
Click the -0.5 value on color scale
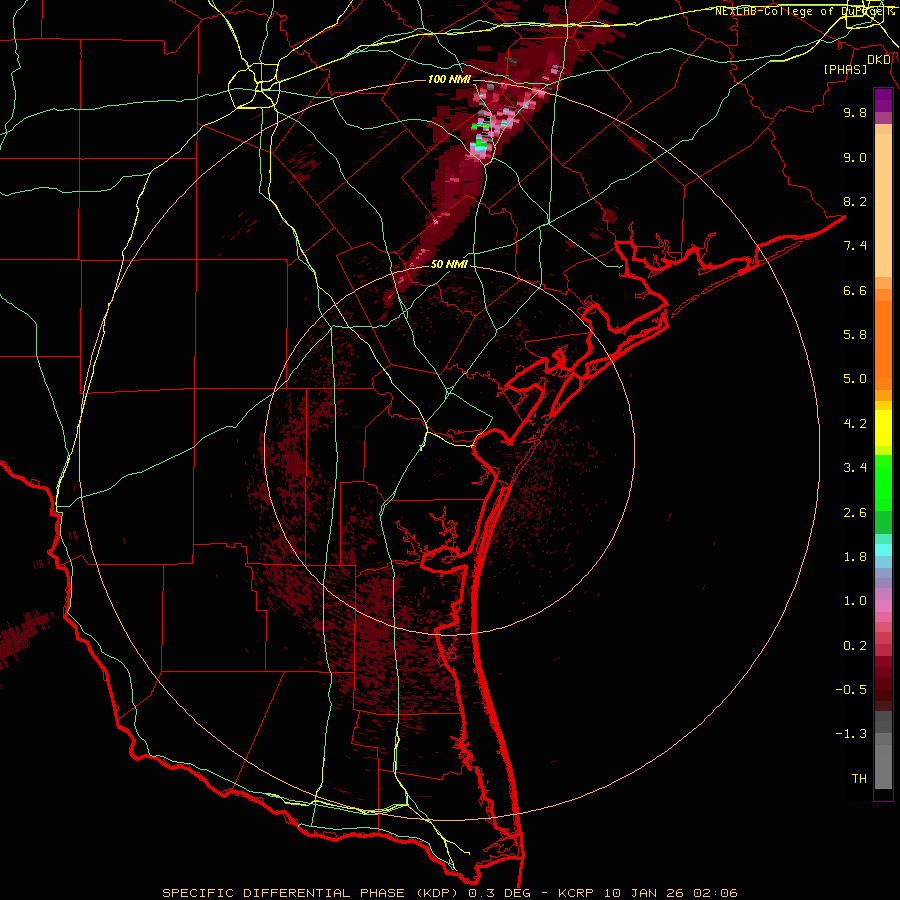851,690
